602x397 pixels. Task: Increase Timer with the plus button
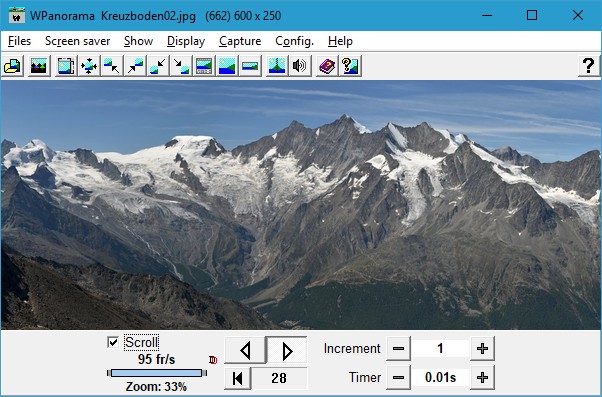(x=482, y=378)
